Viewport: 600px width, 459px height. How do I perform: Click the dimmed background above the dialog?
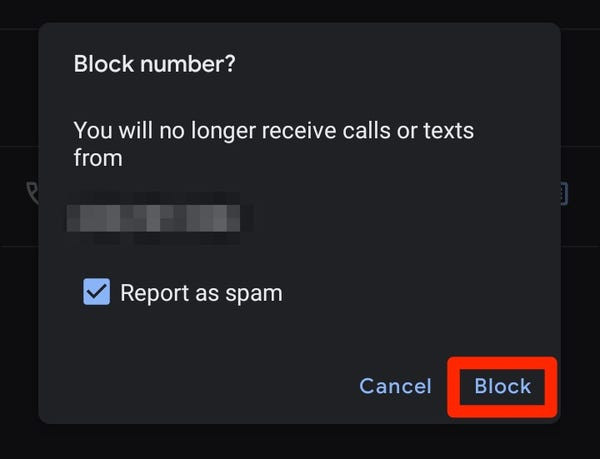tap(300, 11)
